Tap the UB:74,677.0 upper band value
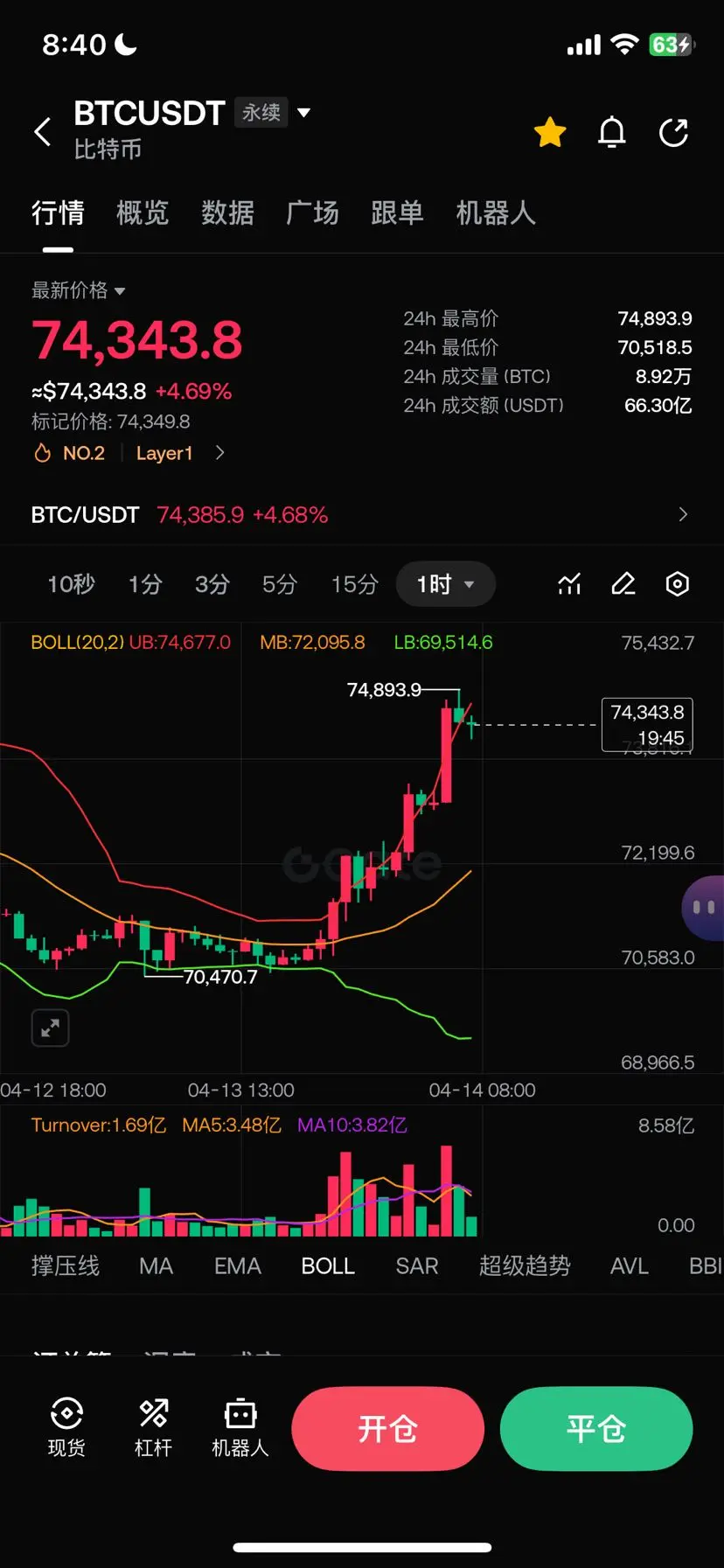 click(180, 642)
